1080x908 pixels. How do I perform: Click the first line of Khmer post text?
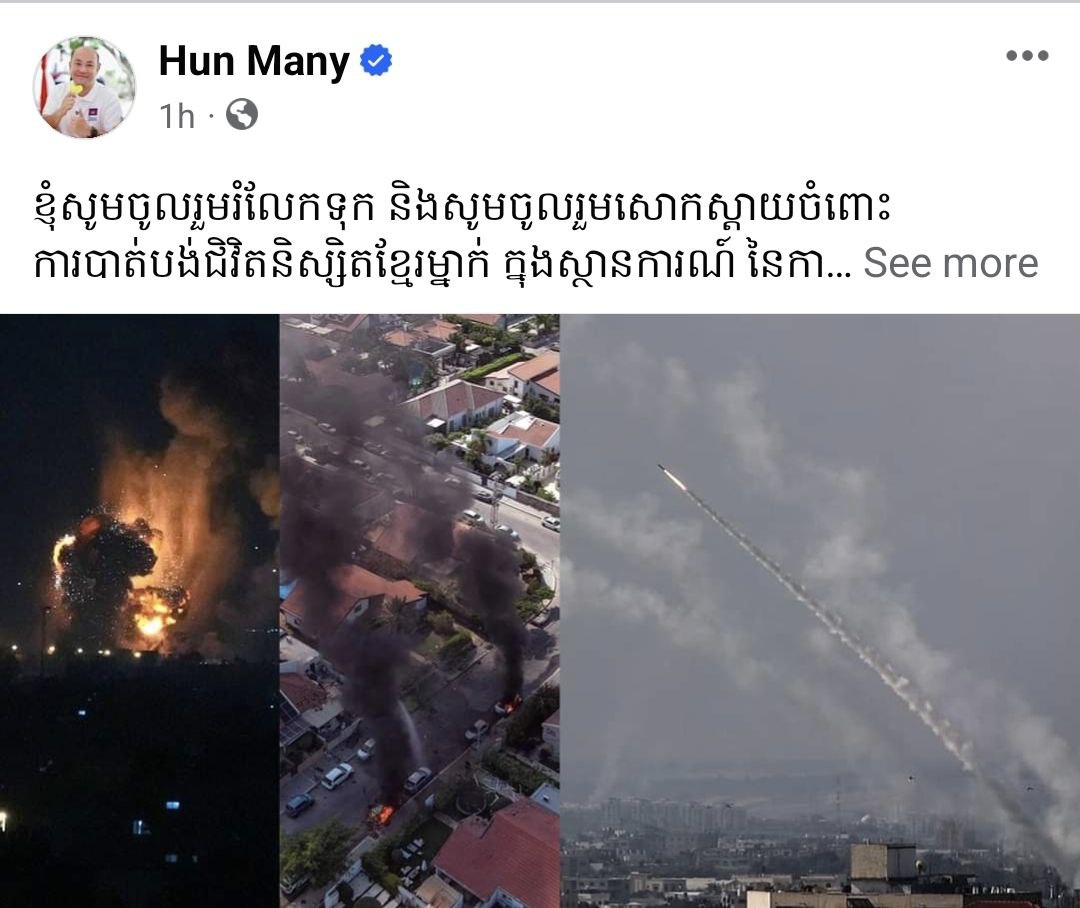click(461, 207)
